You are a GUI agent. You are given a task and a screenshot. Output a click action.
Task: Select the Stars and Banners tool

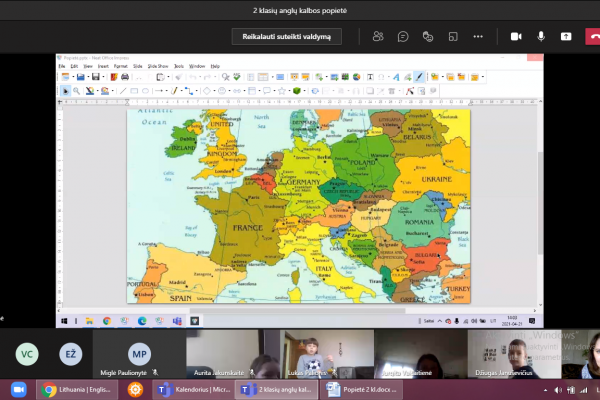tap(282, 91)
